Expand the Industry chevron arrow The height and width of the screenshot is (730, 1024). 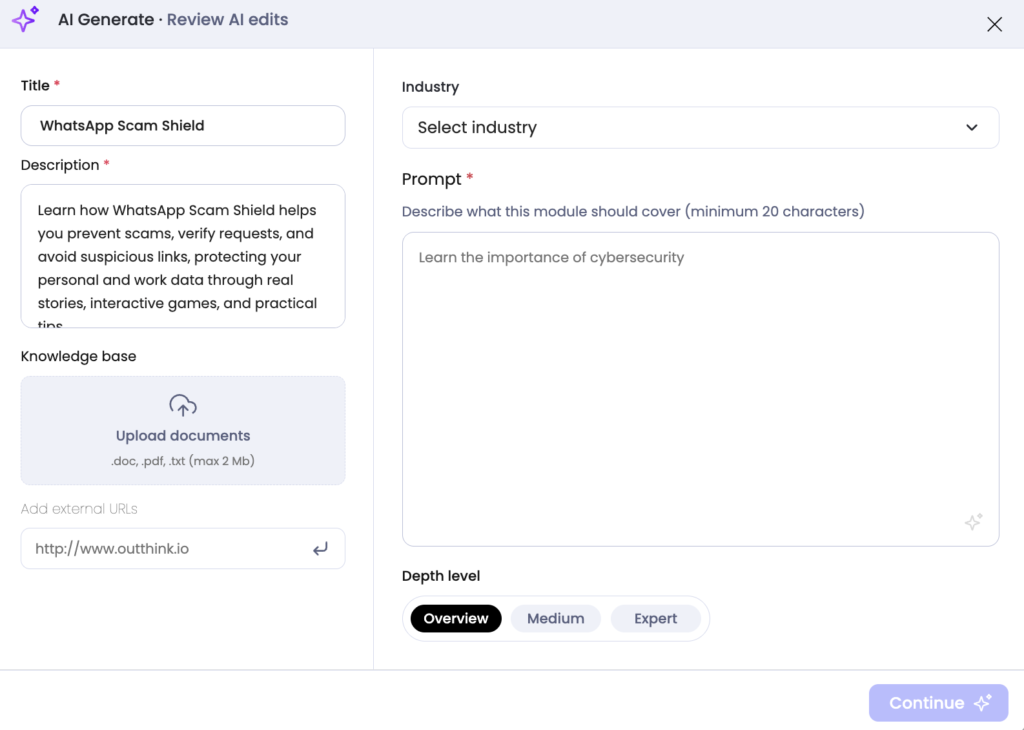pyautogui.click(x=971, y=127)
